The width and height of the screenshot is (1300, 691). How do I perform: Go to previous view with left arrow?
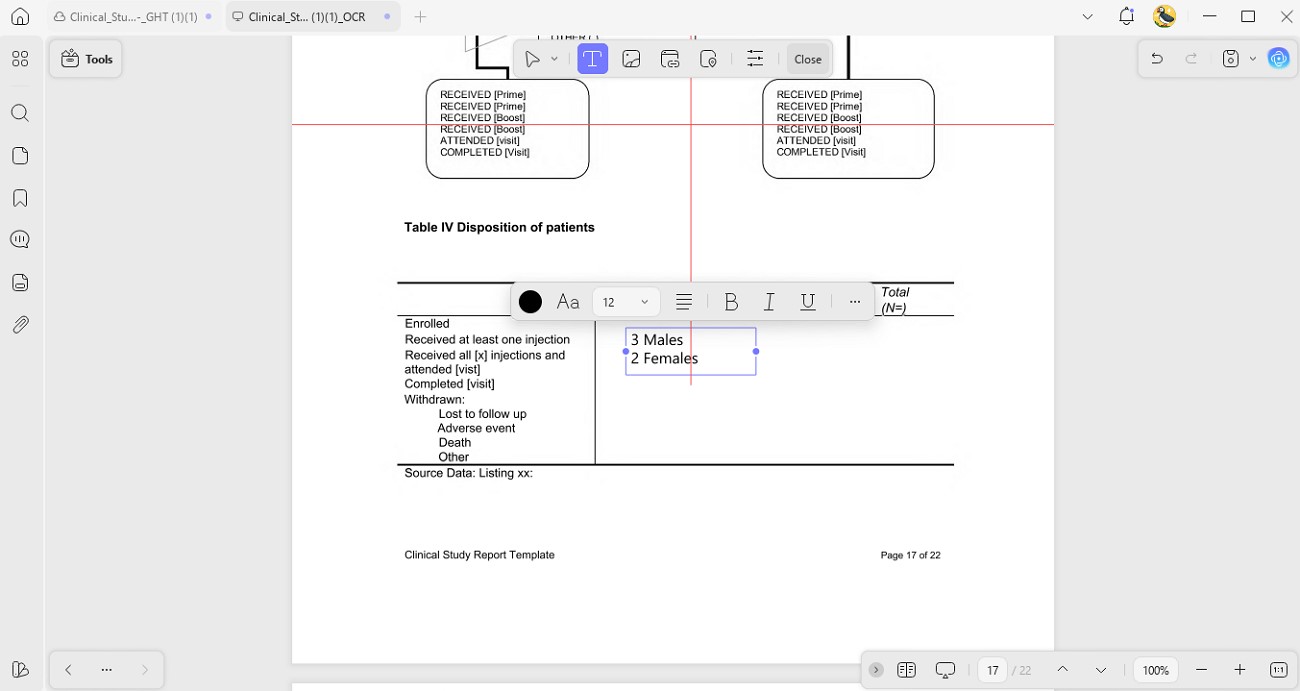coord(68,670)
